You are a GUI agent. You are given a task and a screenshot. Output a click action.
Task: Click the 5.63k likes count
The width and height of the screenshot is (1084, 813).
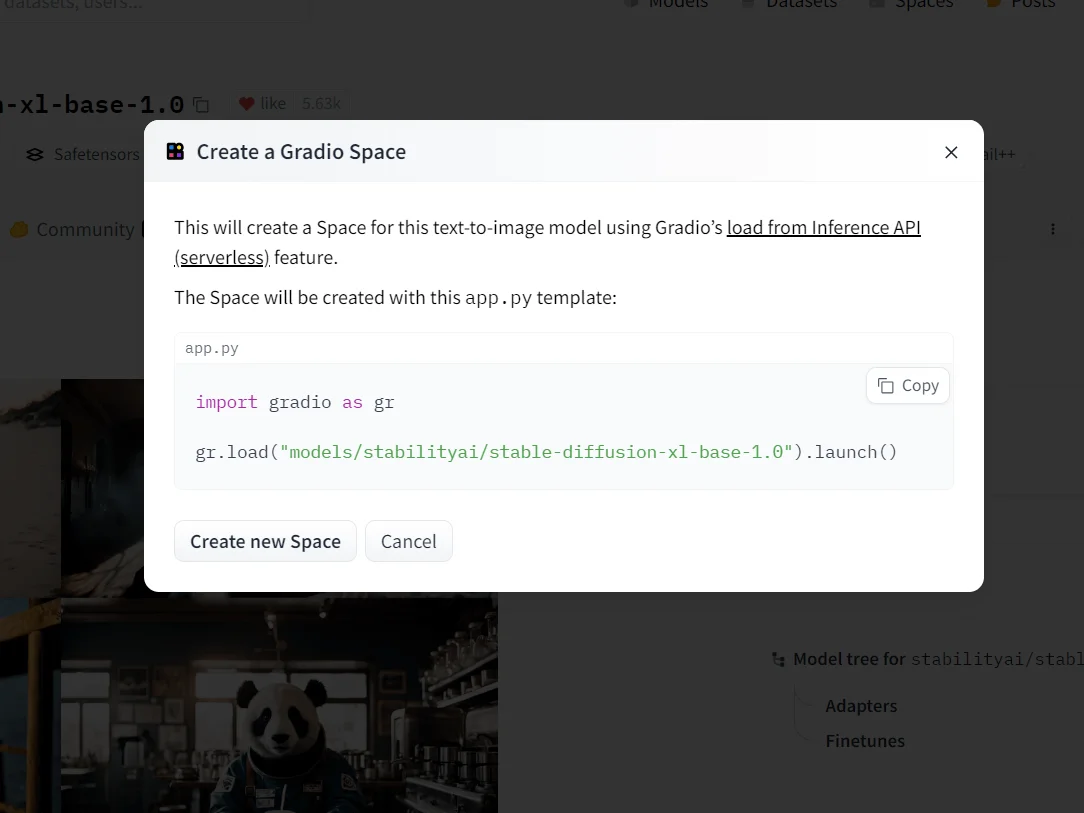[321, 104]
